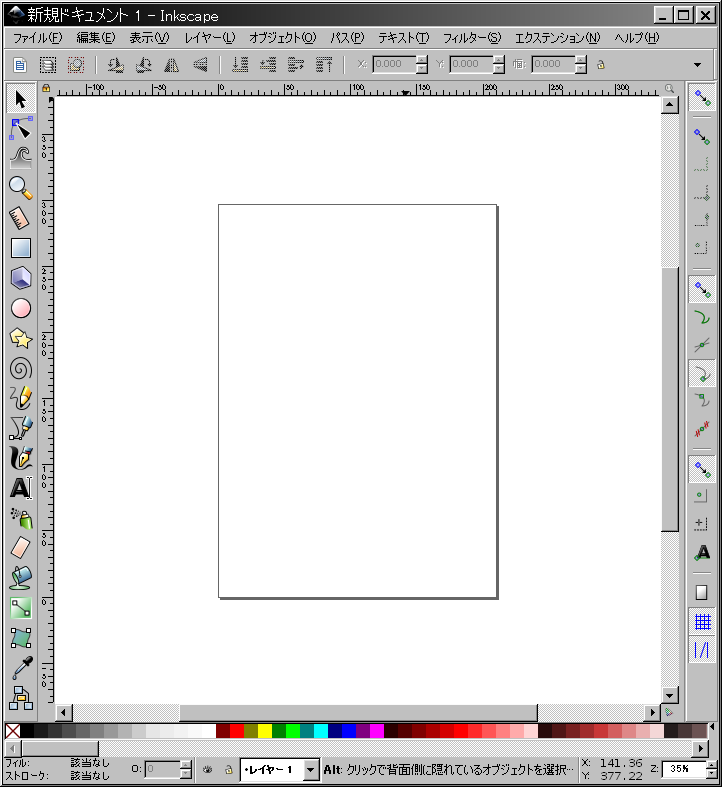Select the Pen Bezier tool

pos(21,428)
